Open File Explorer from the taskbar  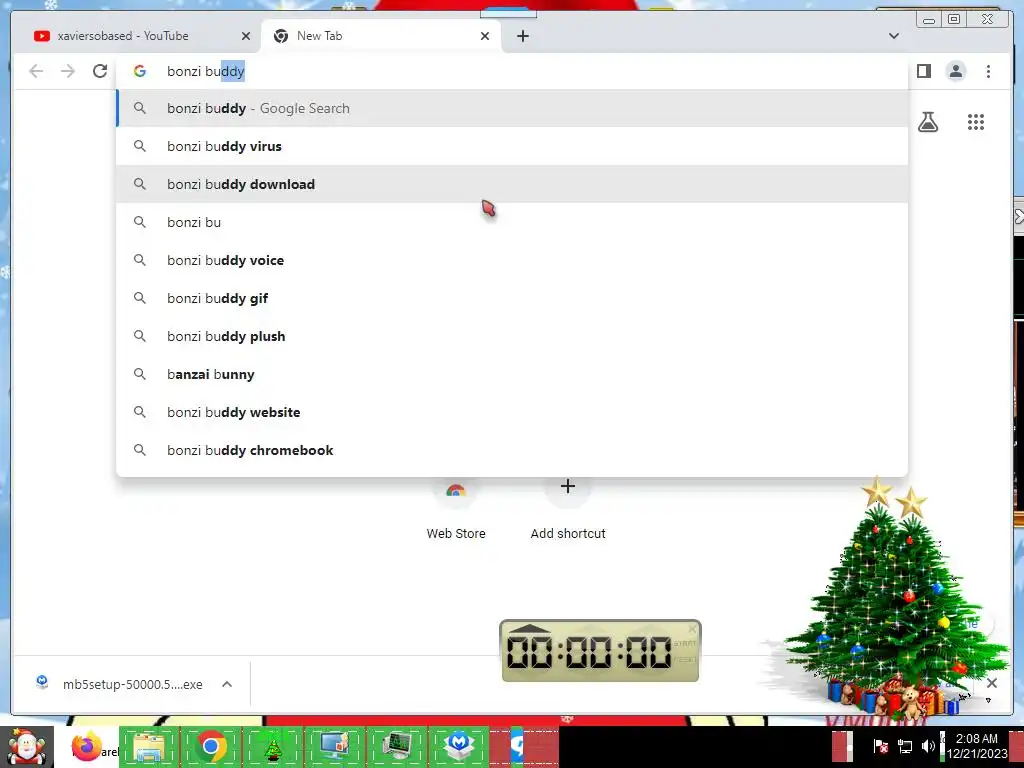coord(149,747)
